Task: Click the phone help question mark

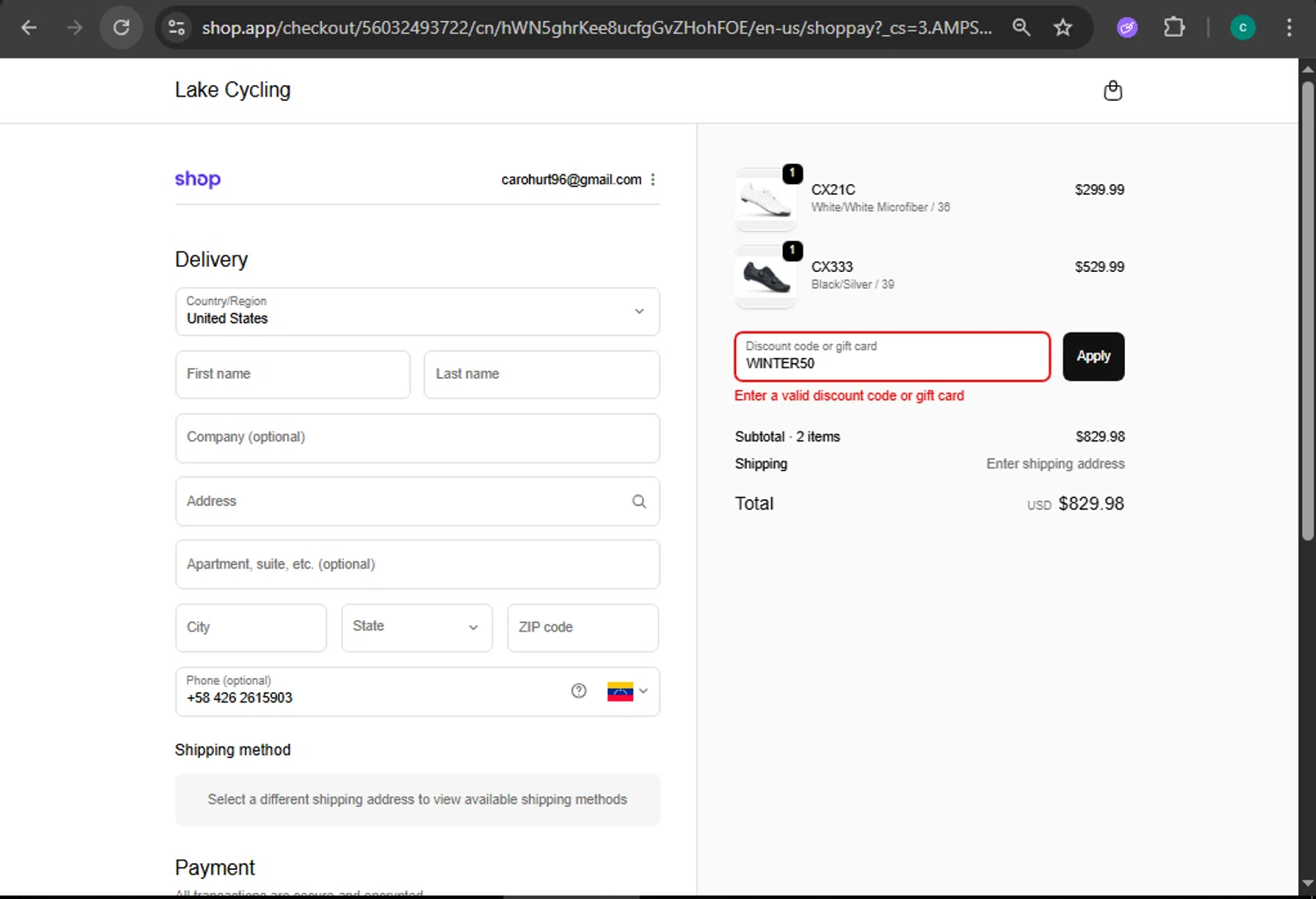Action: (x=579, y=691)
